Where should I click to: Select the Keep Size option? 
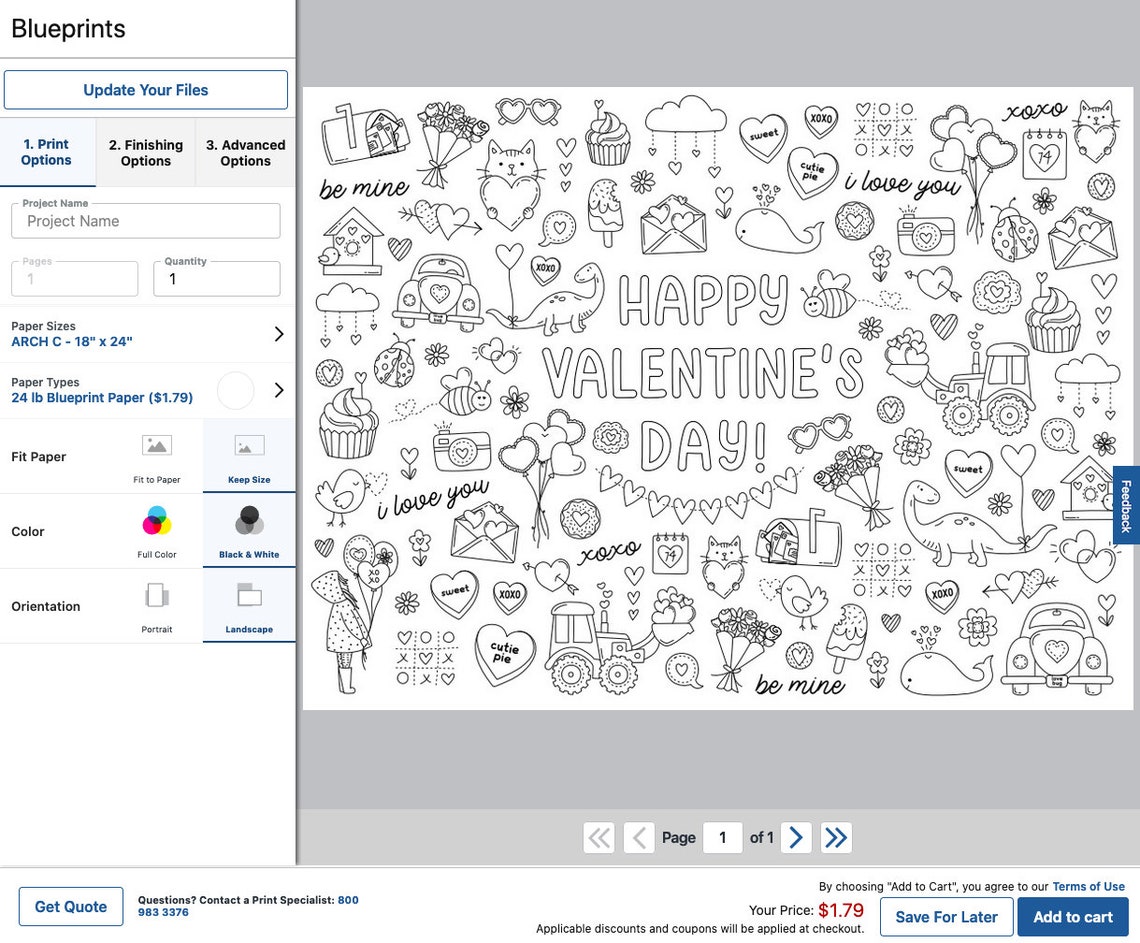(249, 456)
